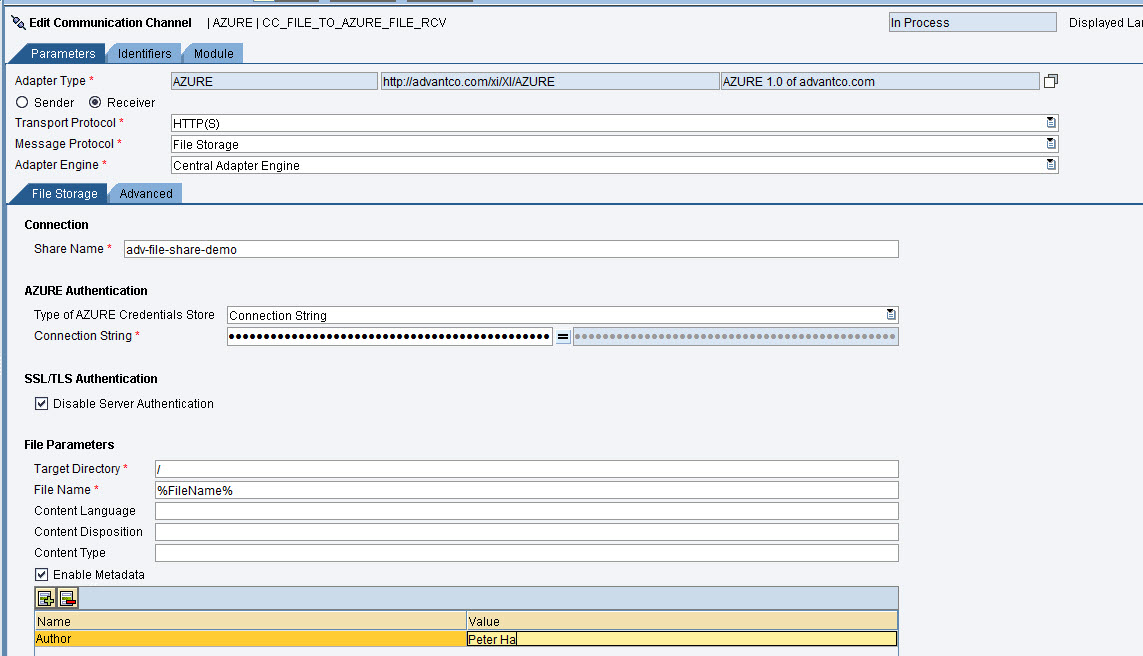Click the Connection section heading
The width and height of the screenshot is (1143, 656).
[x=56, y=224]
